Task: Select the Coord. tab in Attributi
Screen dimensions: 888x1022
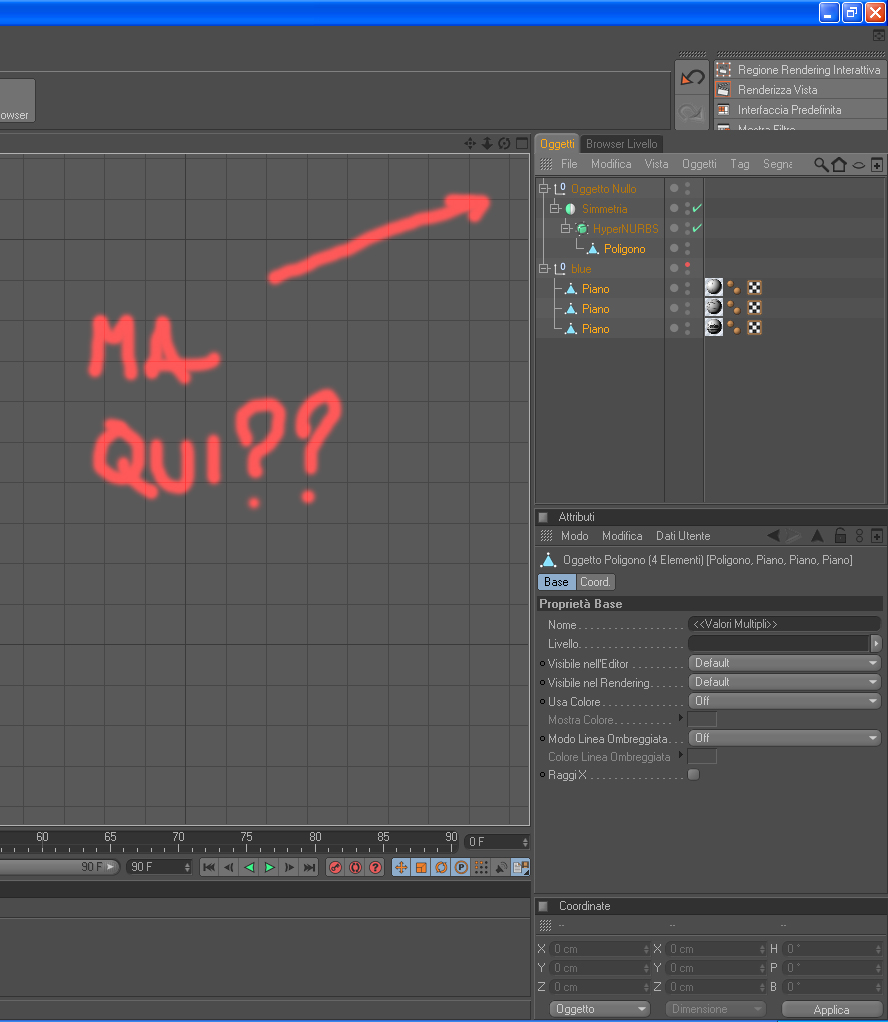Action: point(595,581)
